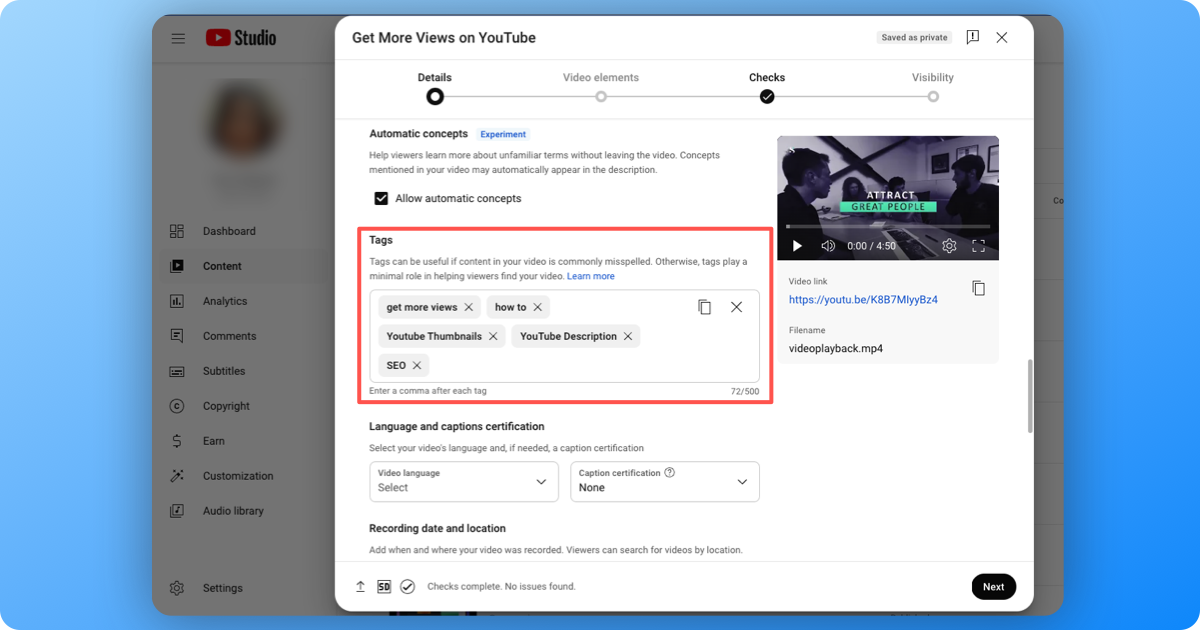Screen dimensions: 1200x630
Task: Uncheck Allow automatic concepts
Action: point(381,198)
